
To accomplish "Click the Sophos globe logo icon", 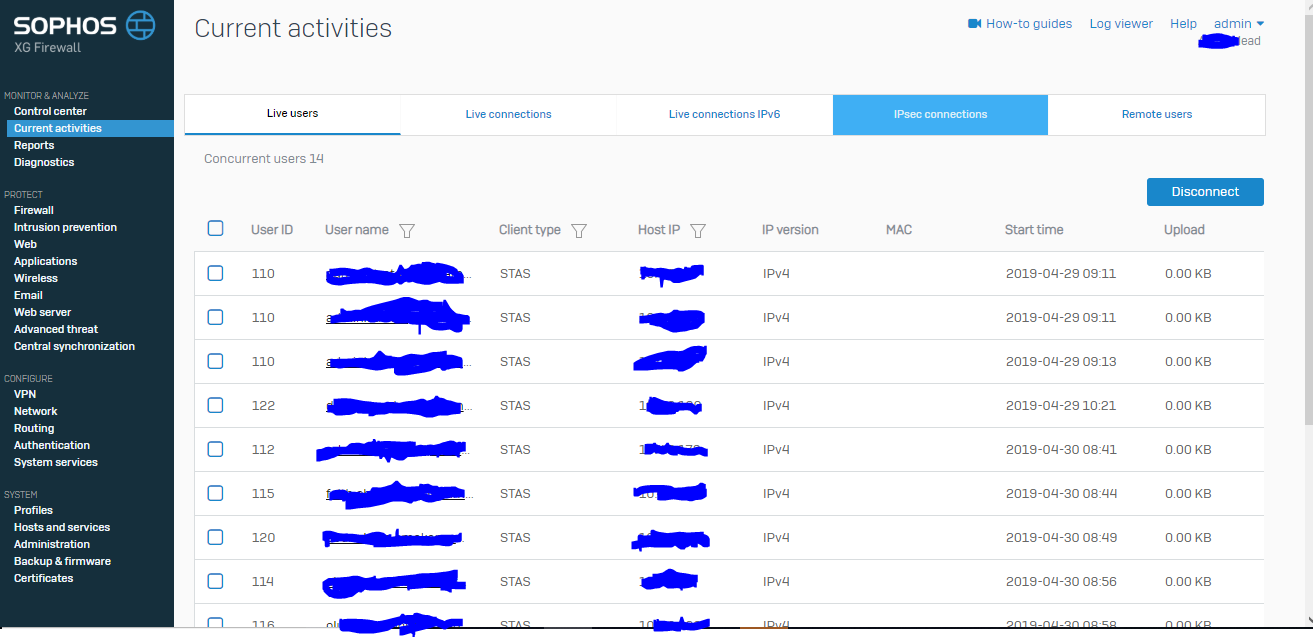I will 142,25.
